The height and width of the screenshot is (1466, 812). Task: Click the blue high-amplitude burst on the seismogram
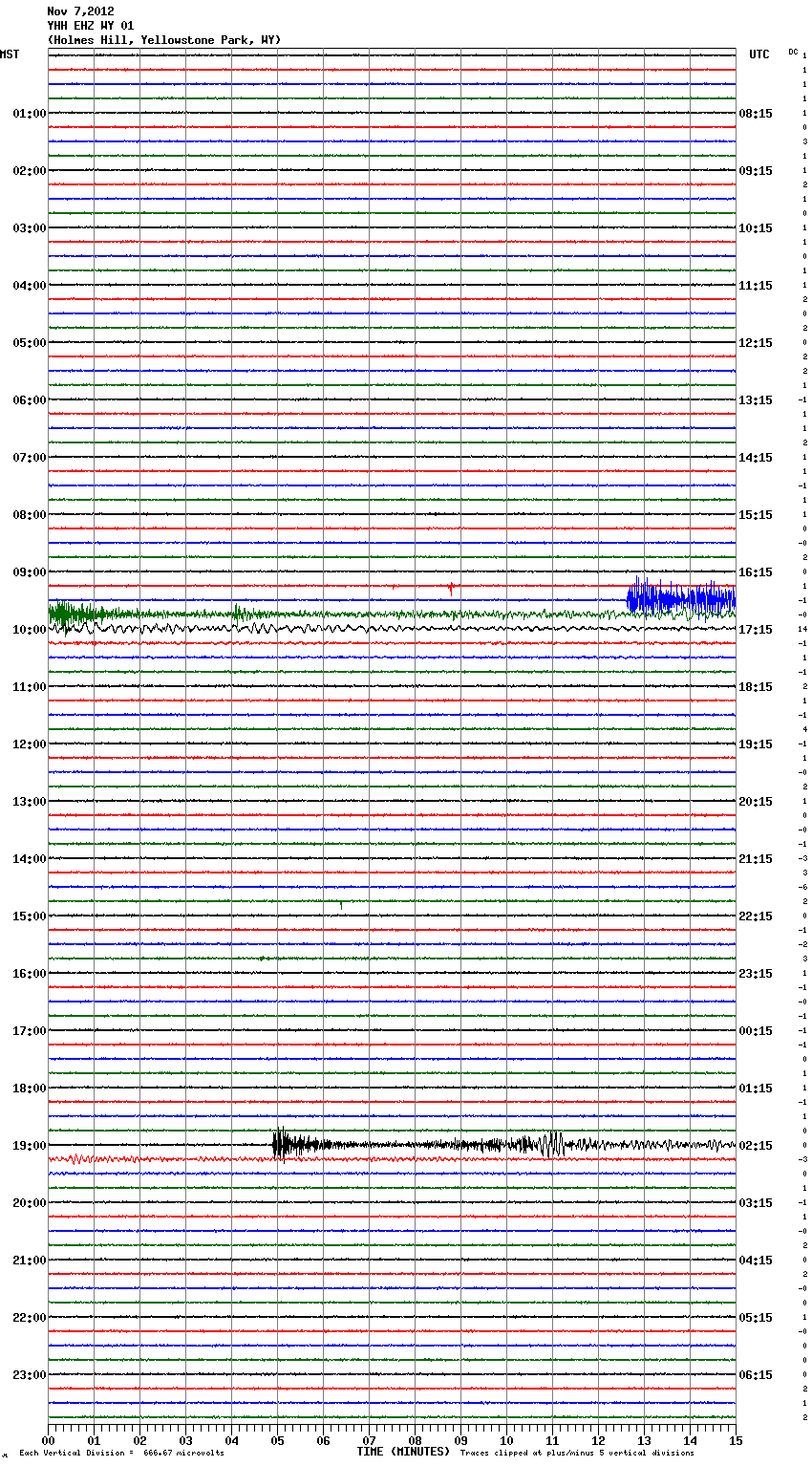tap(680, 599)
